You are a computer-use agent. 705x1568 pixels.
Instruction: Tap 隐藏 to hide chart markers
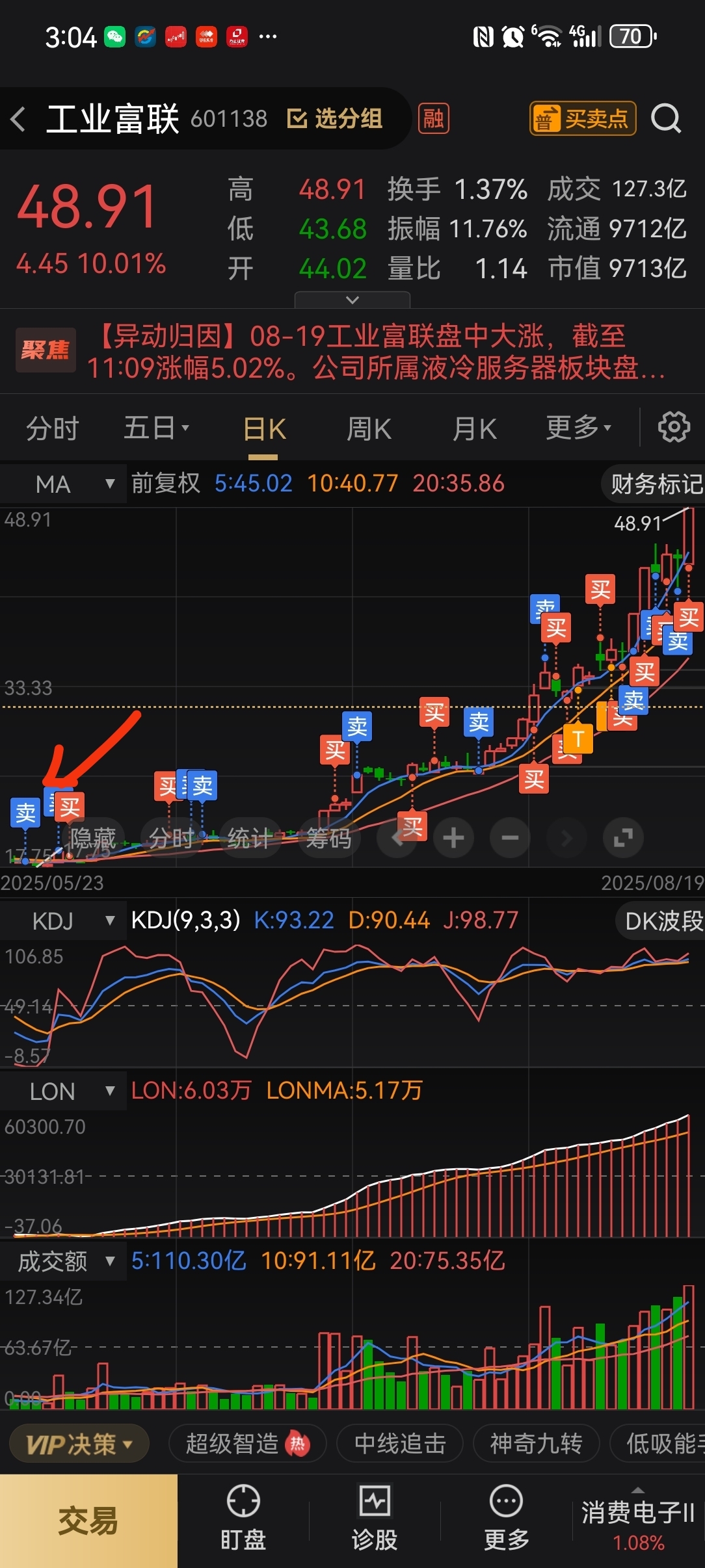point(93,838)
